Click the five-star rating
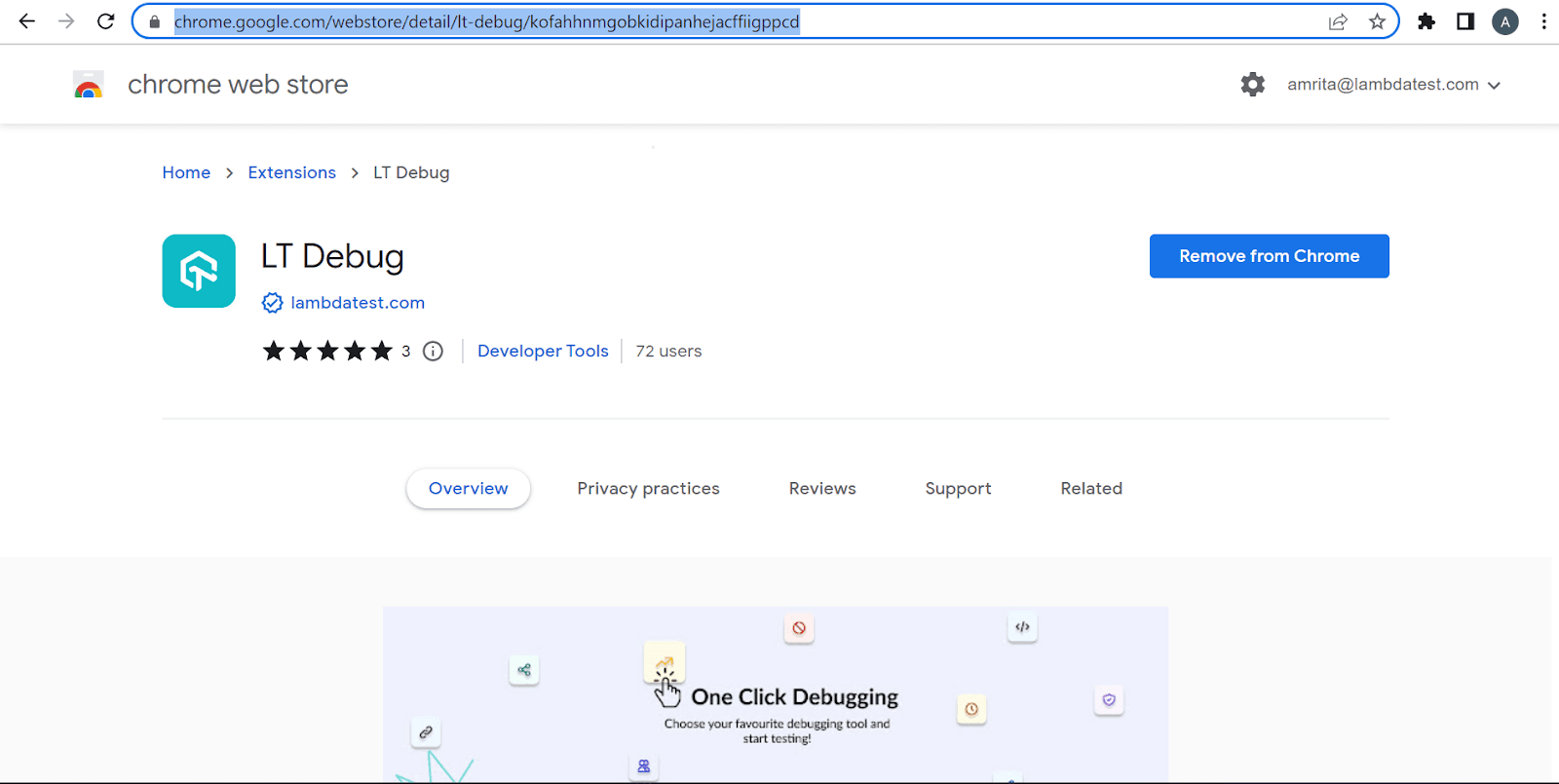This screenshot has width=1559, height=784. 327,351
